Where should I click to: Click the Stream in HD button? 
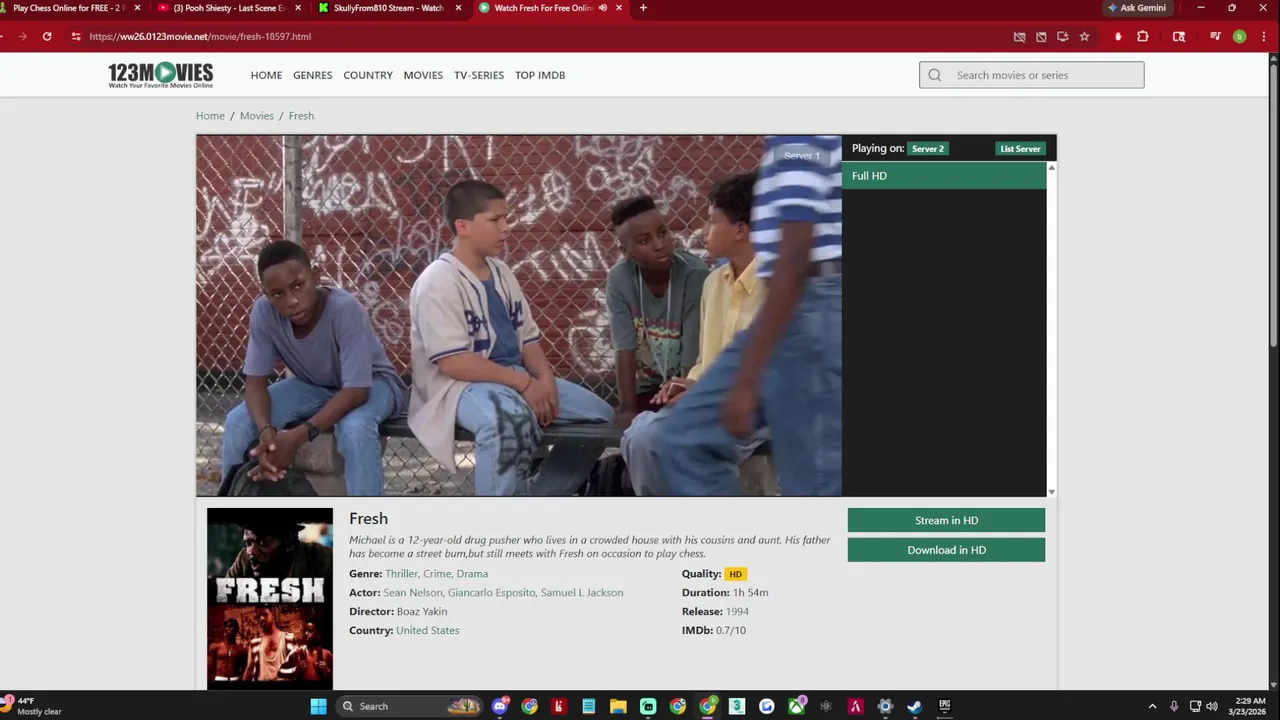tap(946, 520)
